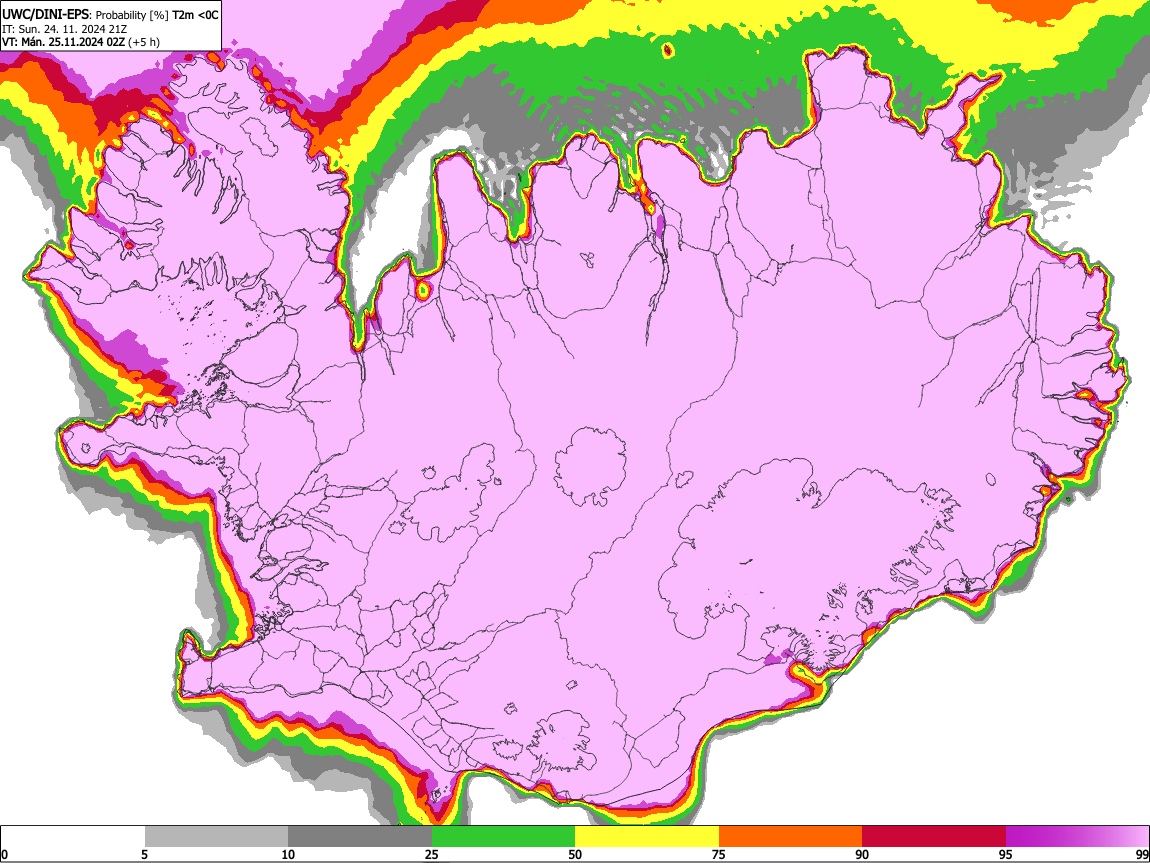Click the dark gray 10–25% legend segment
Image resolution: width=1150 pixels, height=863 pixels.
pyautogui.click(x=360, y=836)
